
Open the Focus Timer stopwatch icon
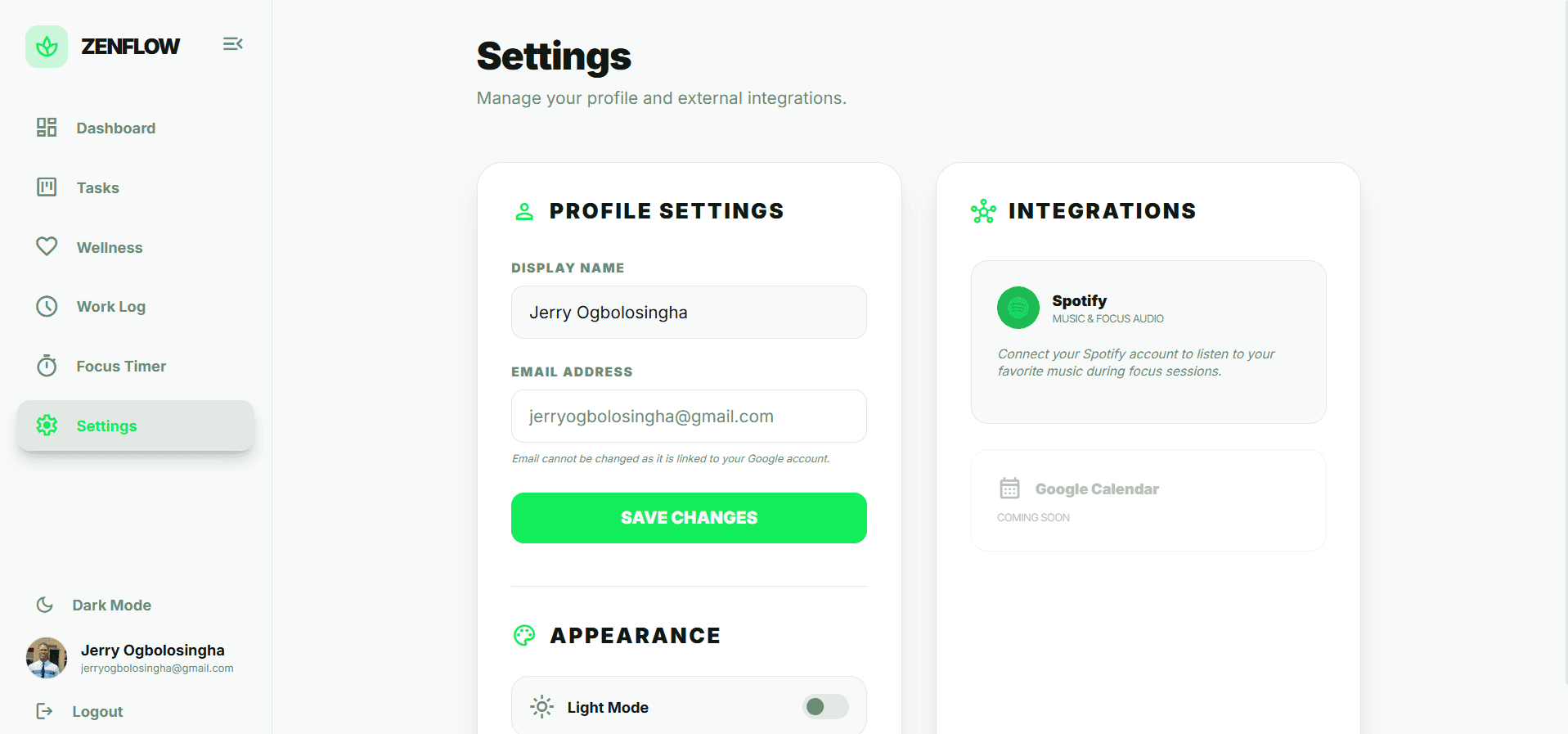47,366
